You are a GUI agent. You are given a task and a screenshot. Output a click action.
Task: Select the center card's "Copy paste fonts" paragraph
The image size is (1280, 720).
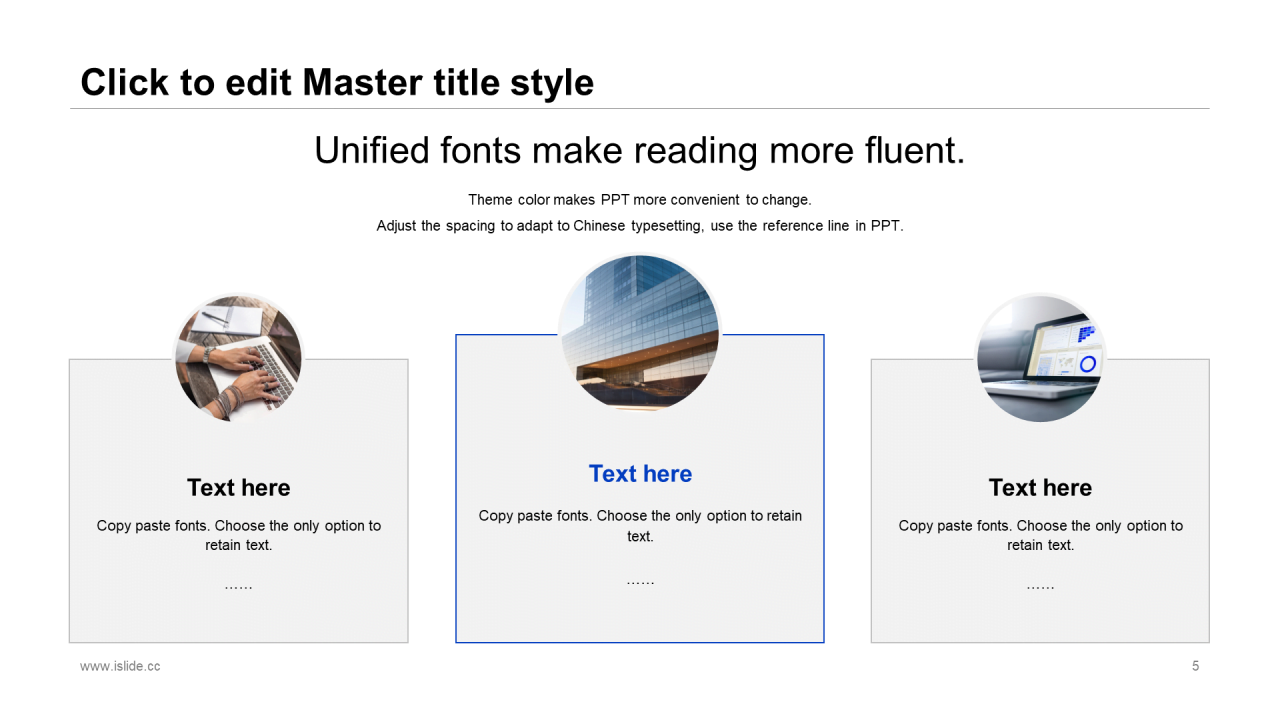click(640, 526)
